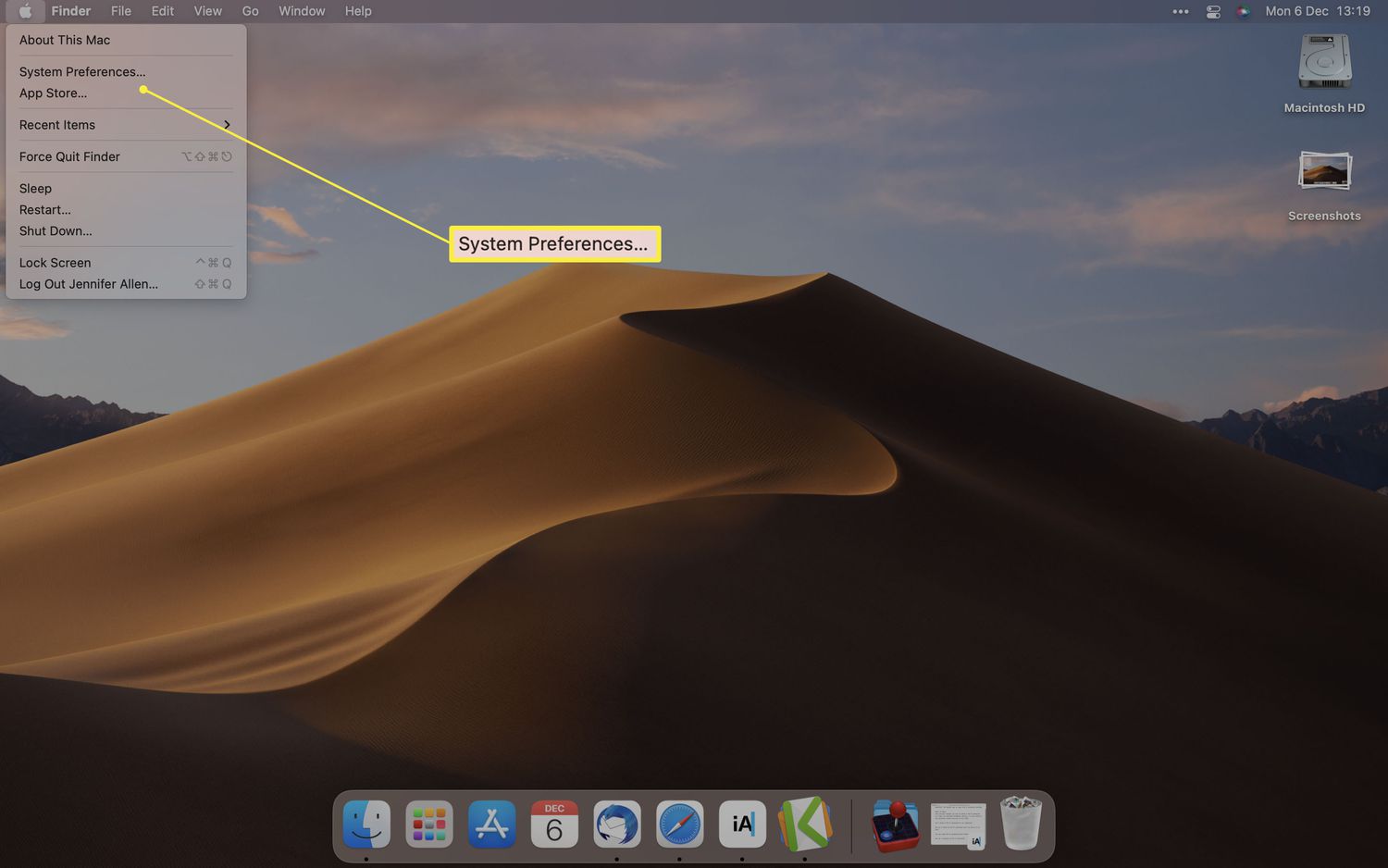This screenshot has height=868, width=1388.
Task: Open the date and time notification panel
Action: 1317,11
